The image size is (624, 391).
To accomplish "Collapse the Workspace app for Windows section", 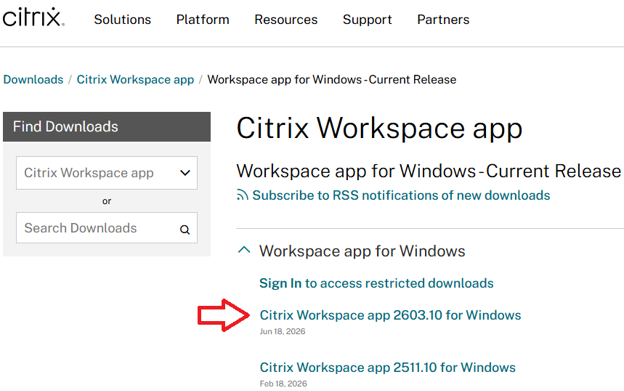I will coord(244,250).
